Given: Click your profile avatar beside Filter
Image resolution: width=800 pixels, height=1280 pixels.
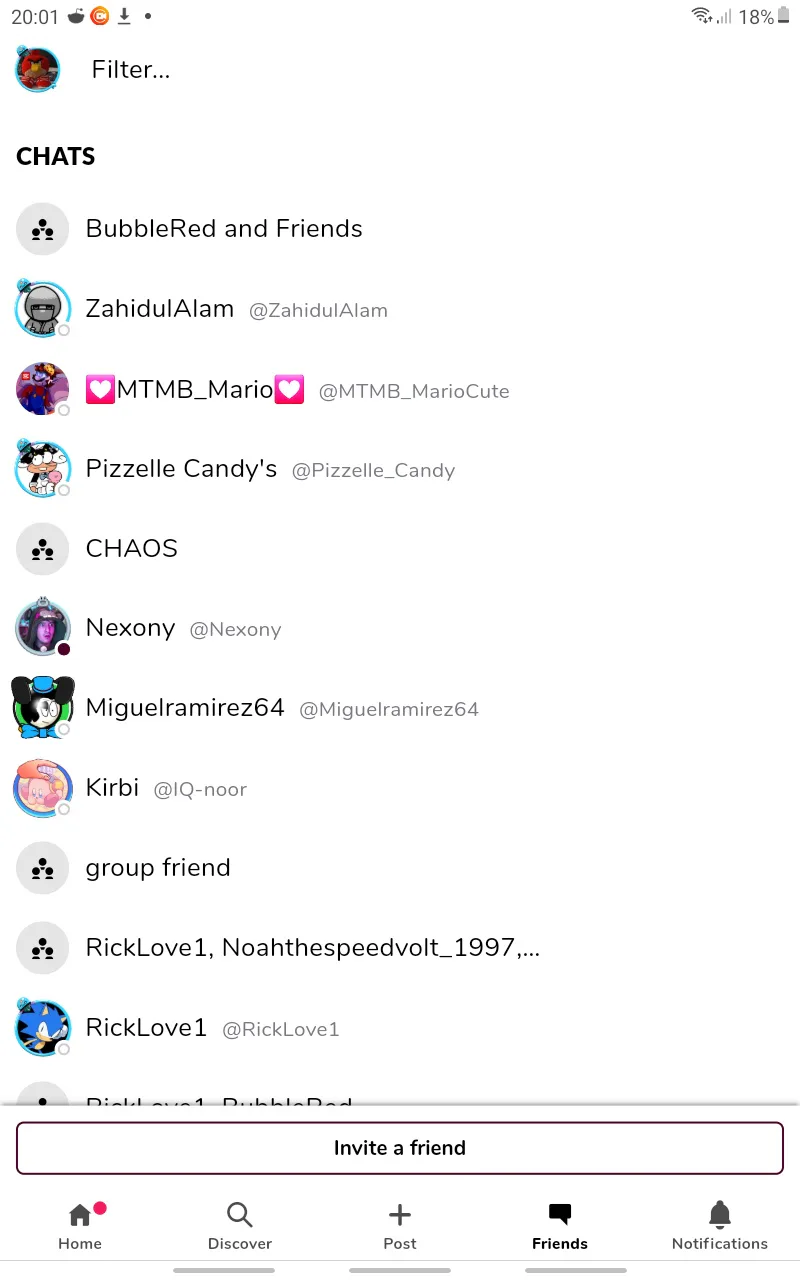Looking at the screenshot, I should (x=38, y=69).
